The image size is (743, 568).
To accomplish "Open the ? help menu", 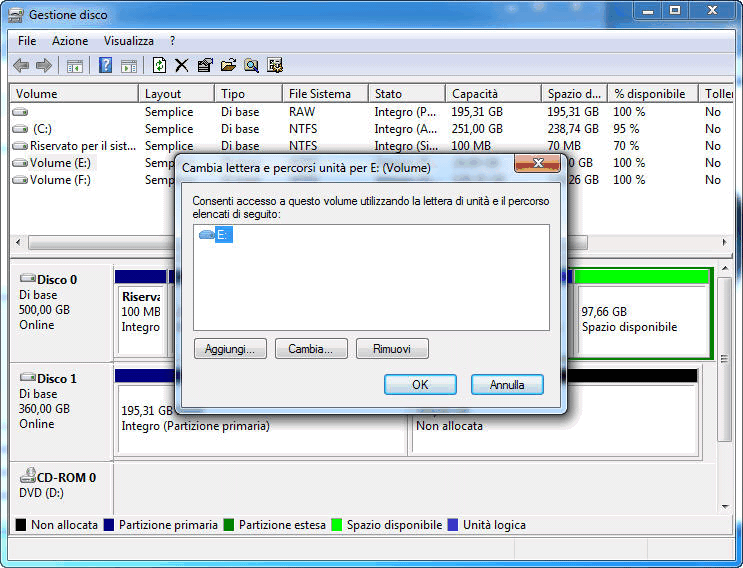I will click(x=172, y=41).
